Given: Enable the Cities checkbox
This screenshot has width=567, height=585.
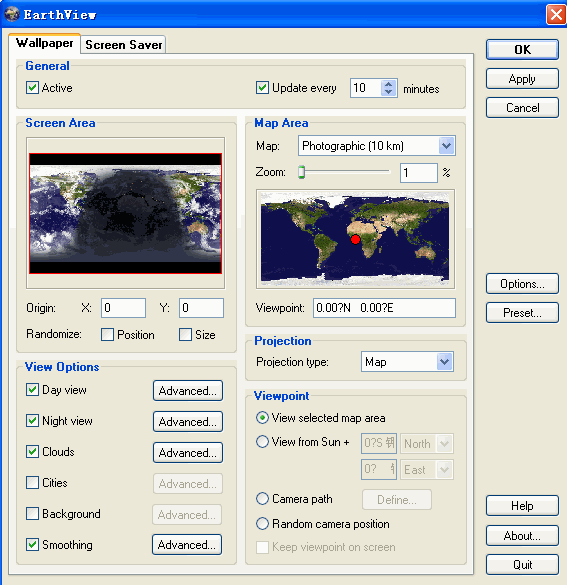Looking at the screenshot, I should (32, 482).
